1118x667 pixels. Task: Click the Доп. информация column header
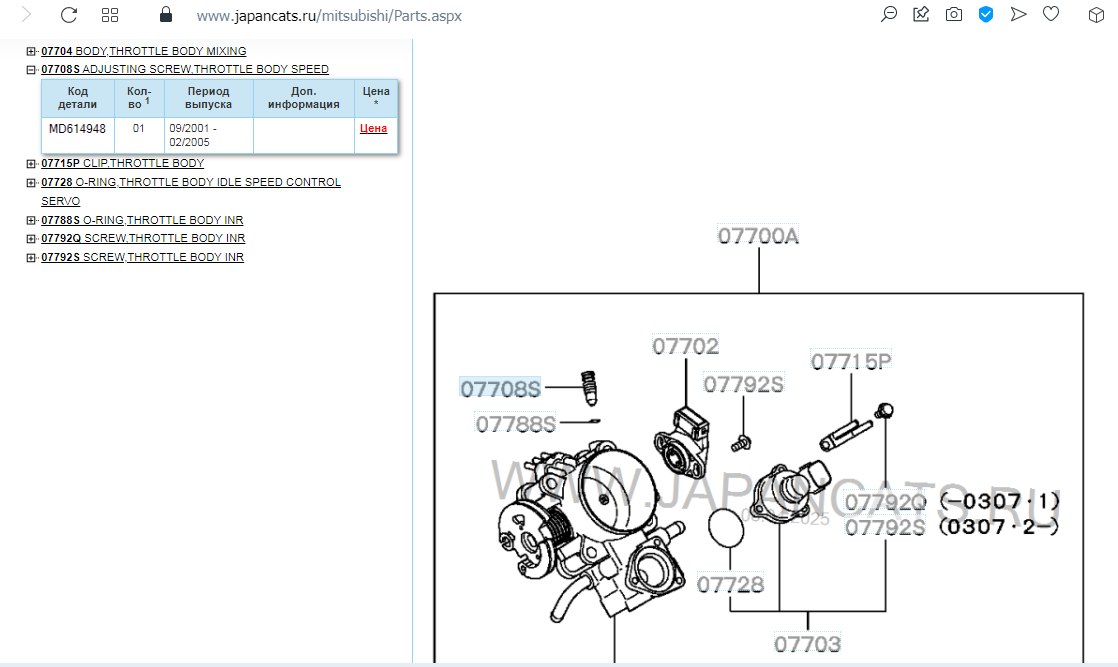click(x=304, y=98)
